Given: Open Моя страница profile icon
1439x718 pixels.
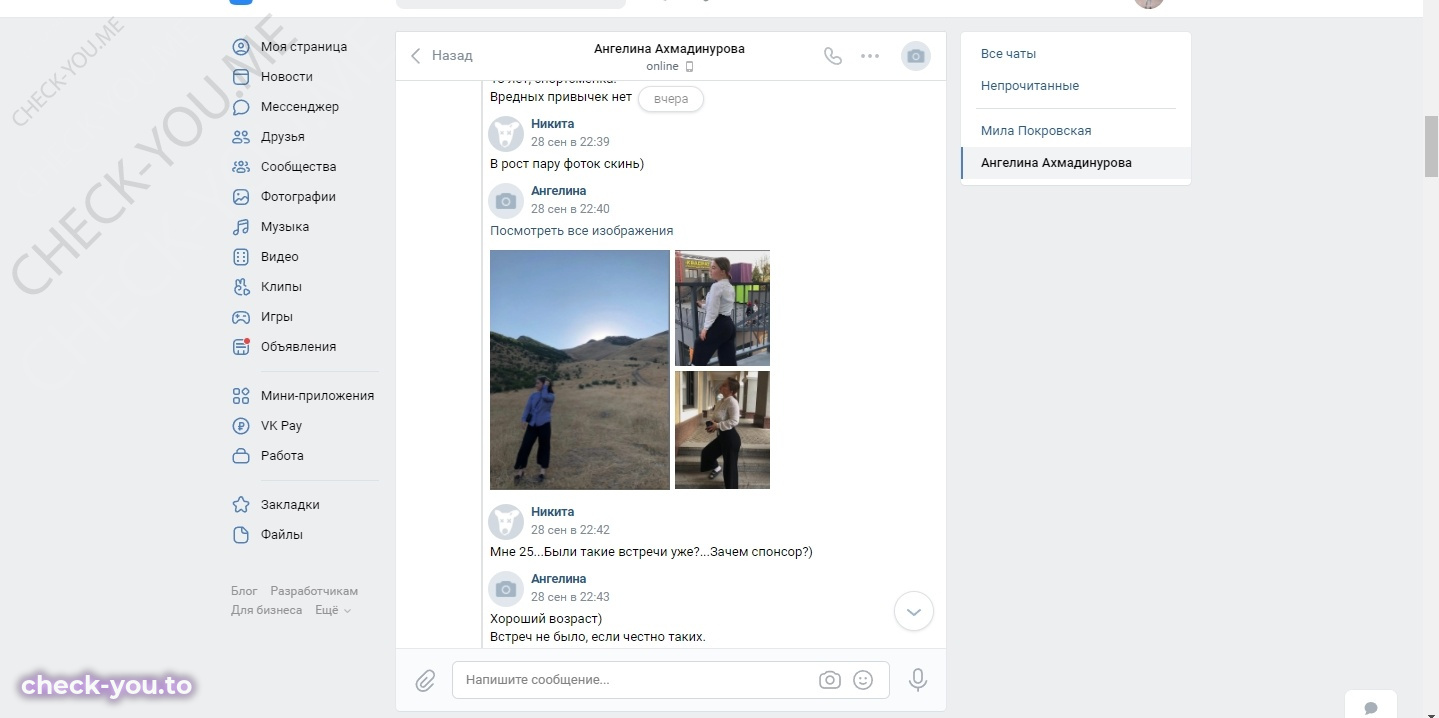Looking at the screenshot, I should click(x=240, y=47).
